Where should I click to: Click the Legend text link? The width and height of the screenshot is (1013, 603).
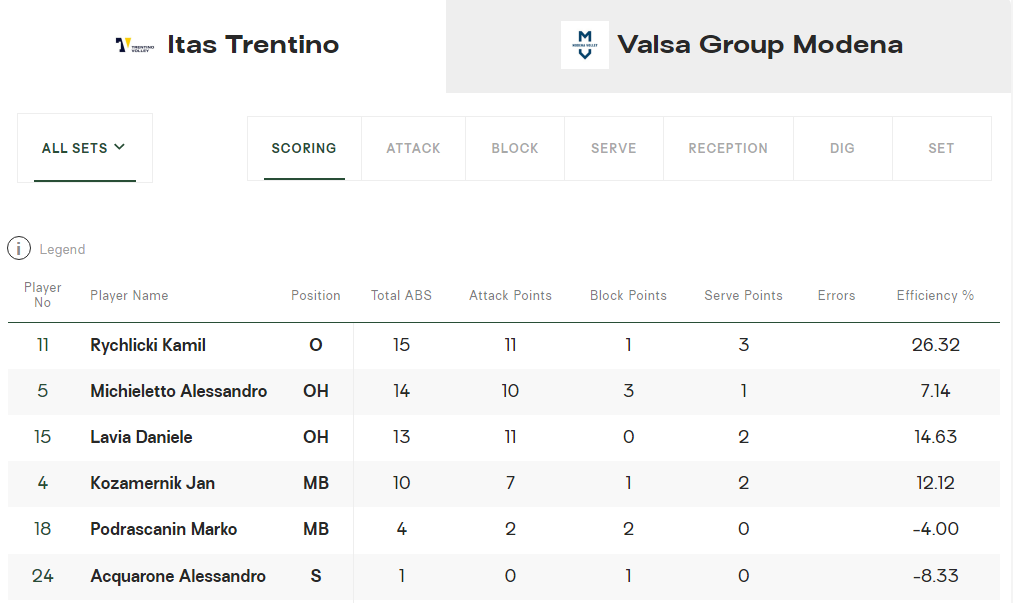tap(62, 249)
